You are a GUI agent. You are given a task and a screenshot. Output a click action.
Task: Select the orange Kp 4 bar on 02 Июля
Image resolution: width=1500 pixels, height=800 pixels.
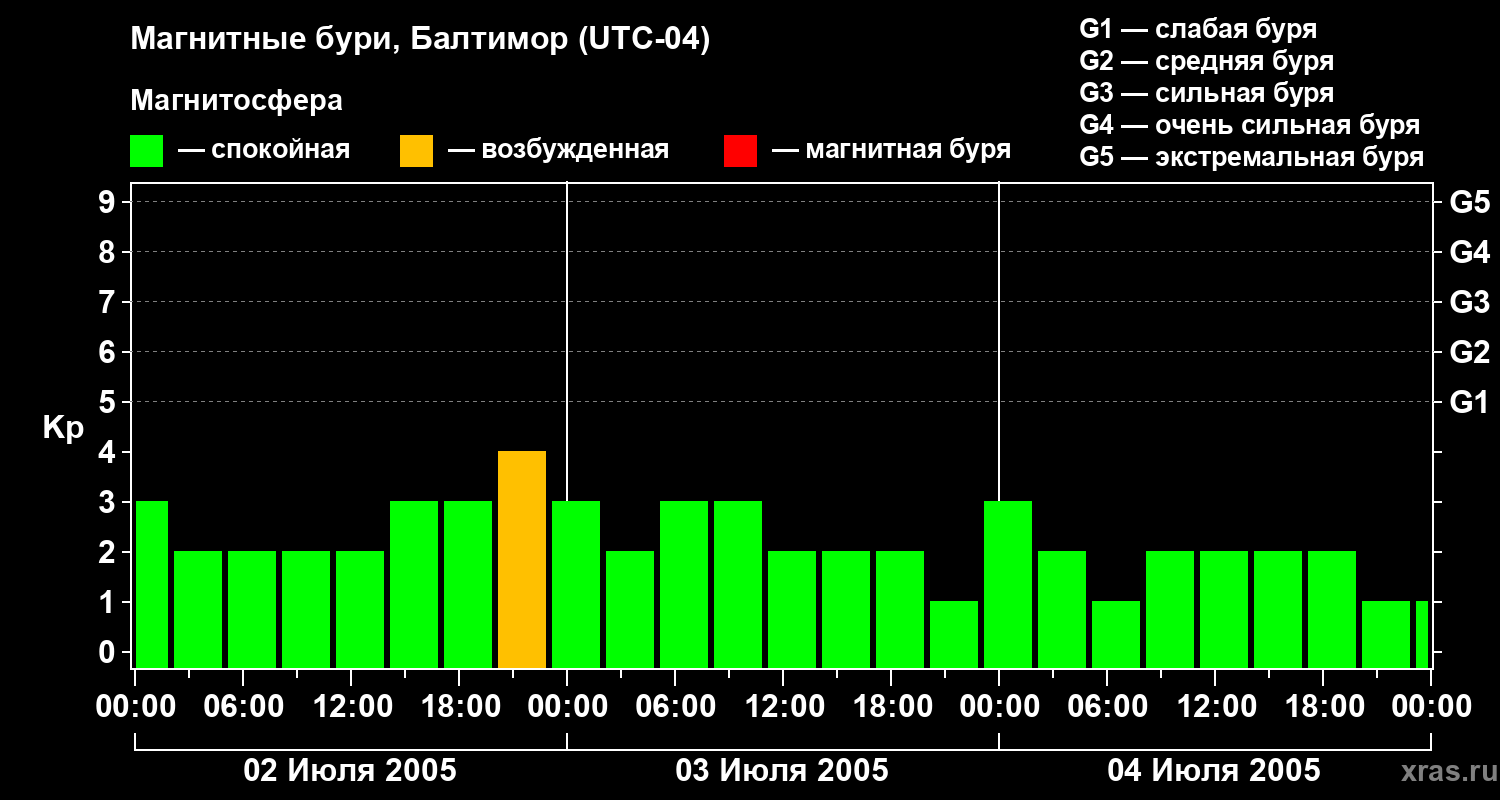(x=522, y=560)
